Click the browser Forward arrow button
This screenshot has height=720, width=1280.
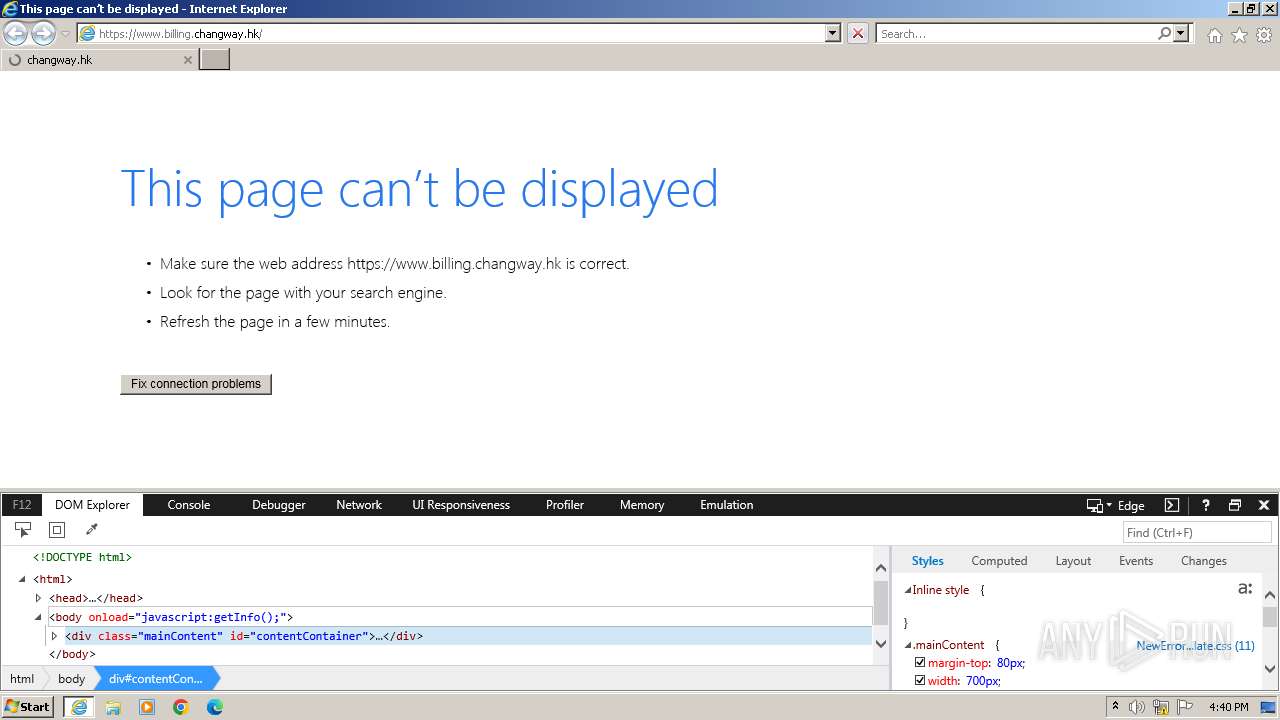click(x=43, y=33)
